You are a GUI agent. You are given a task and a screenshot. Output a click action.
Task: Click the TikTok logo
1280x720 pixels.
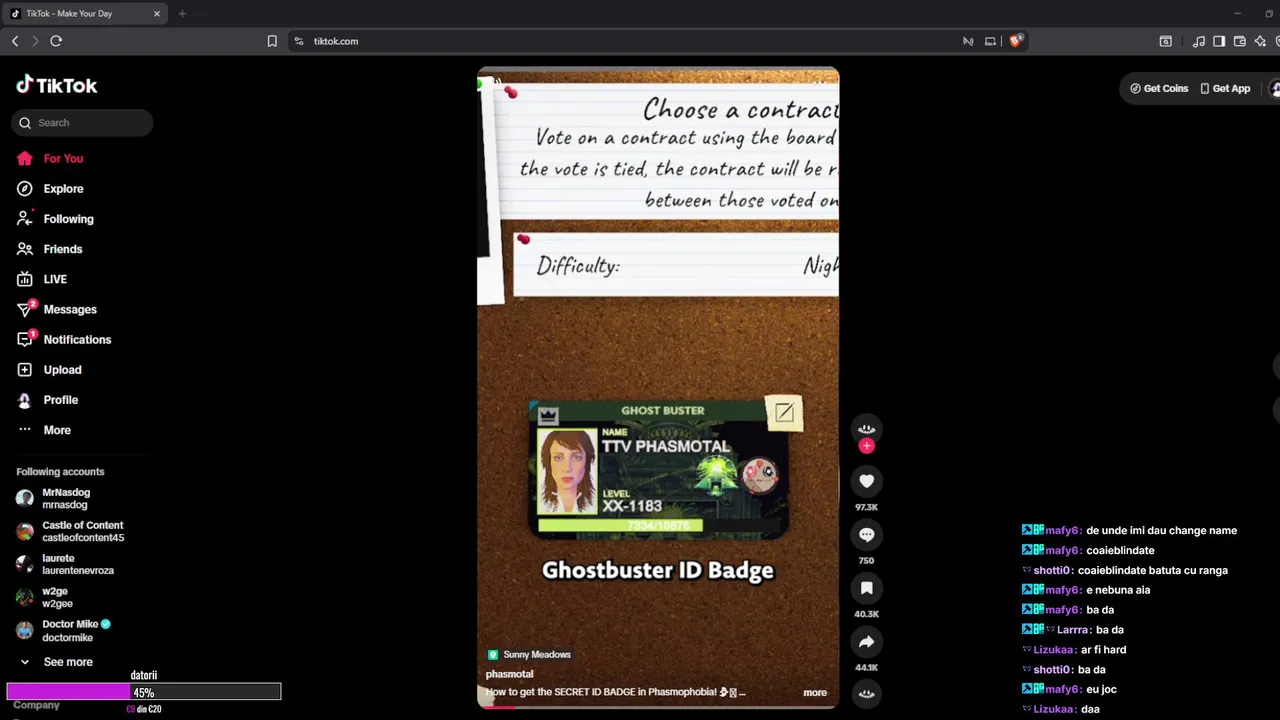[57, 85]
